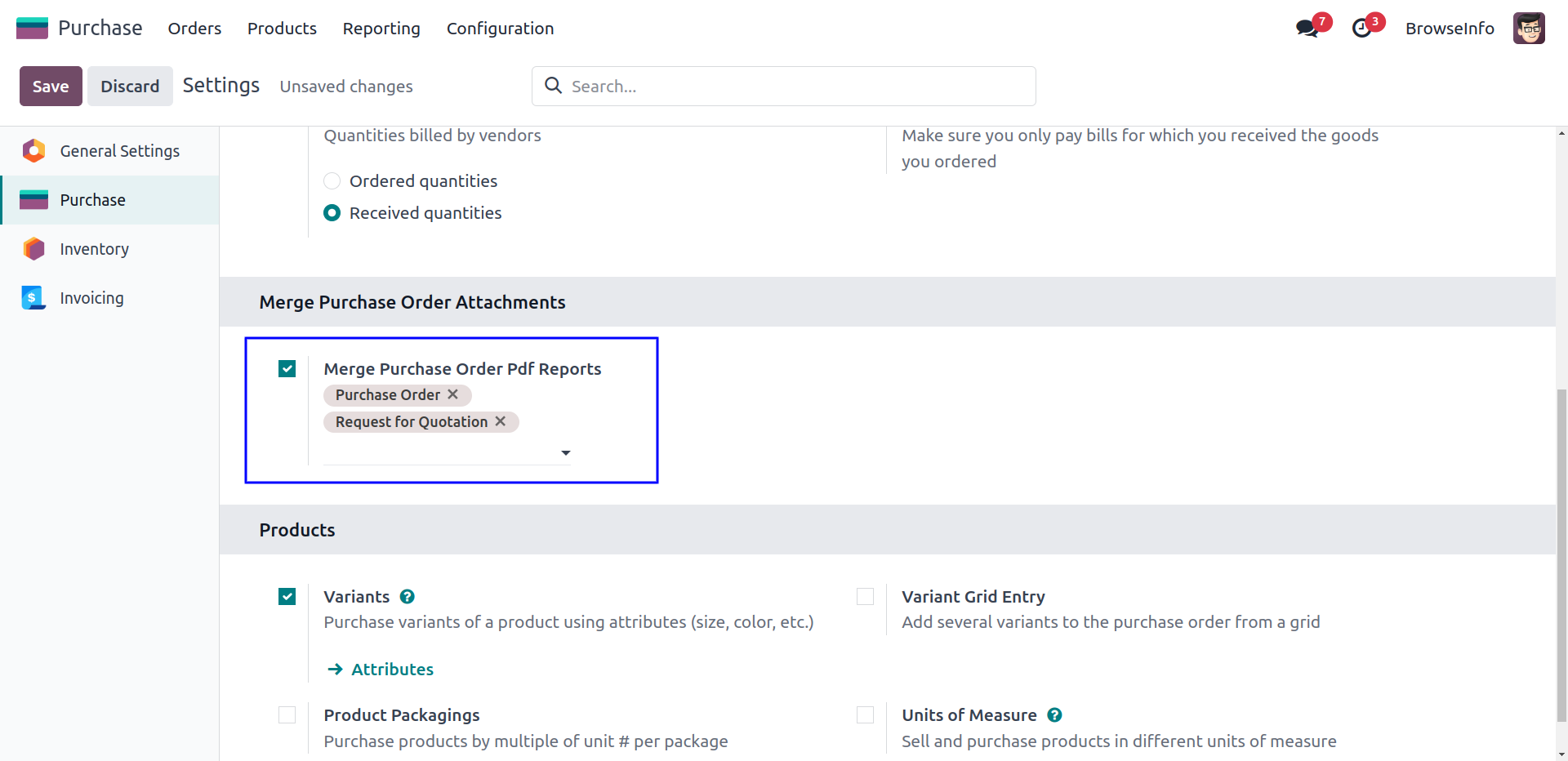The image size is (1568, 761).
Task: Open the Inventory settings section
Action: (94, 249)
